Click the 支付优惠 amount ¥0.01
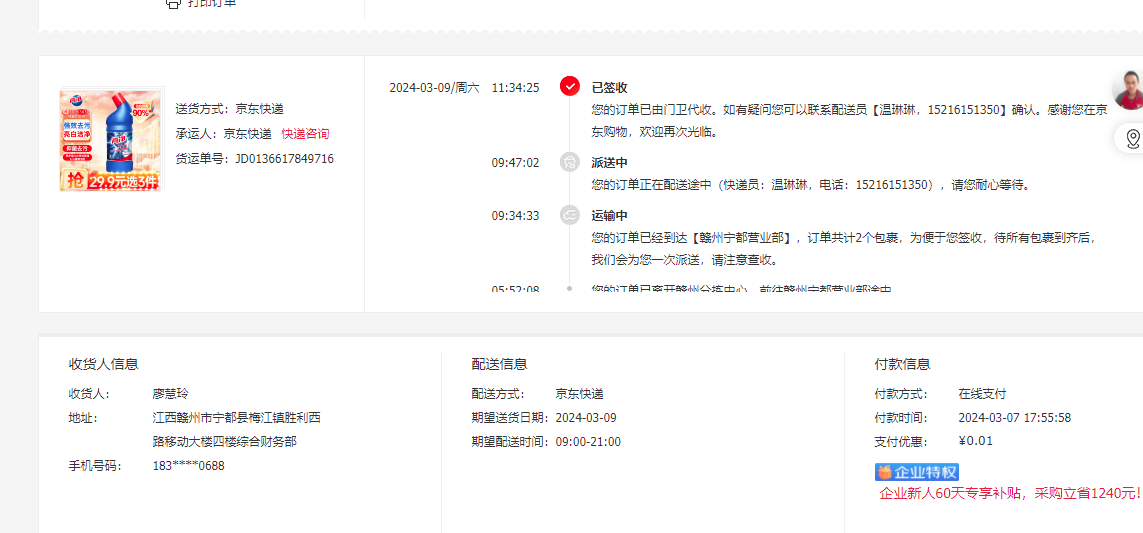 (x=975, y=441)
